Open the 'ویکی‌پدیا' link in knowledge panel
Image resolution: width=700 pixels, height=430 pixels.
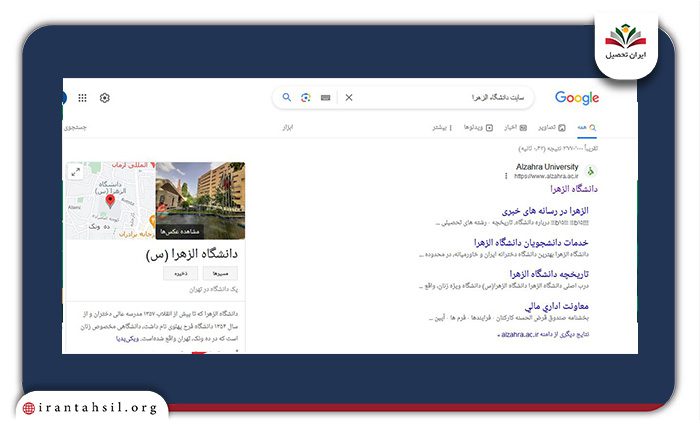127,339
